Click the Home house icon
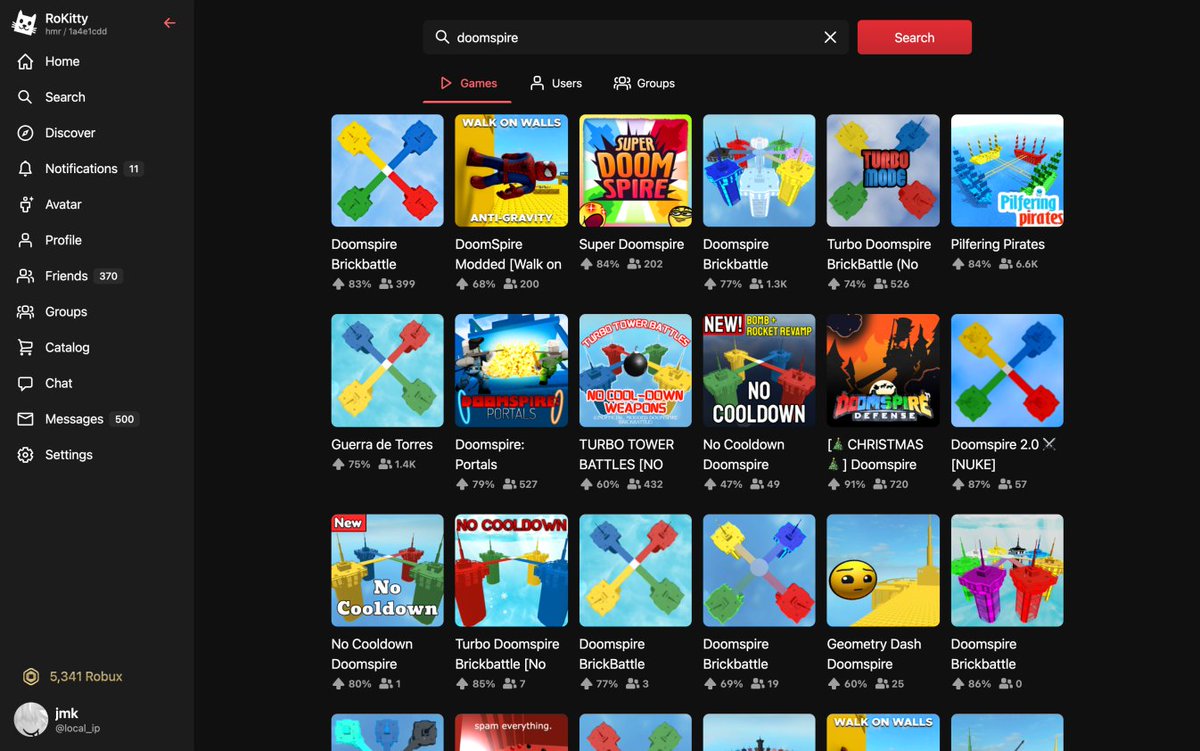The image size is (1200, 751). [26, 61]
